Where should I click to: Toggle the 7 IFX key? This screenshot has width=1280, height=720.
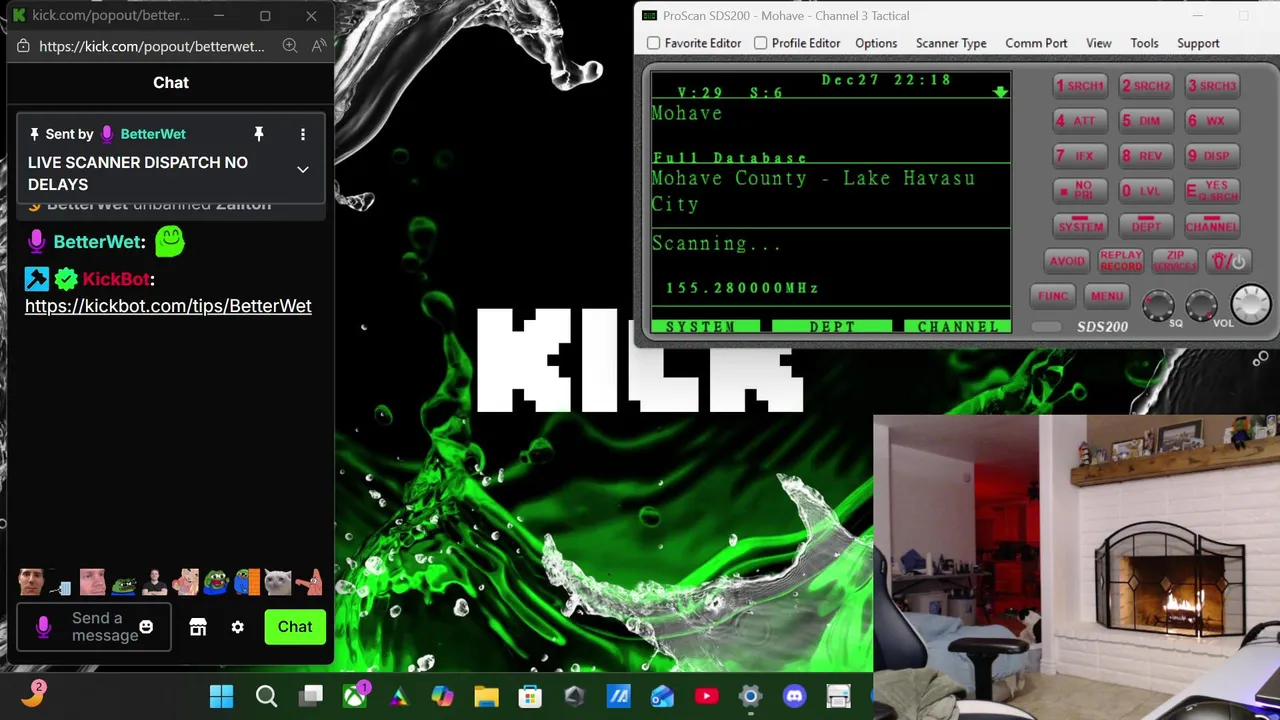[1080, 156]
